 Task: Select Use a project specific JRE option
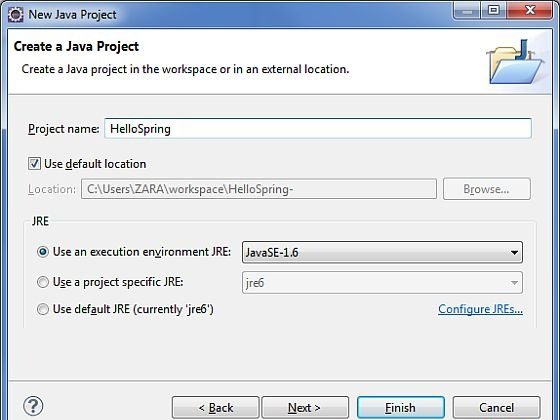click(43, 282)
